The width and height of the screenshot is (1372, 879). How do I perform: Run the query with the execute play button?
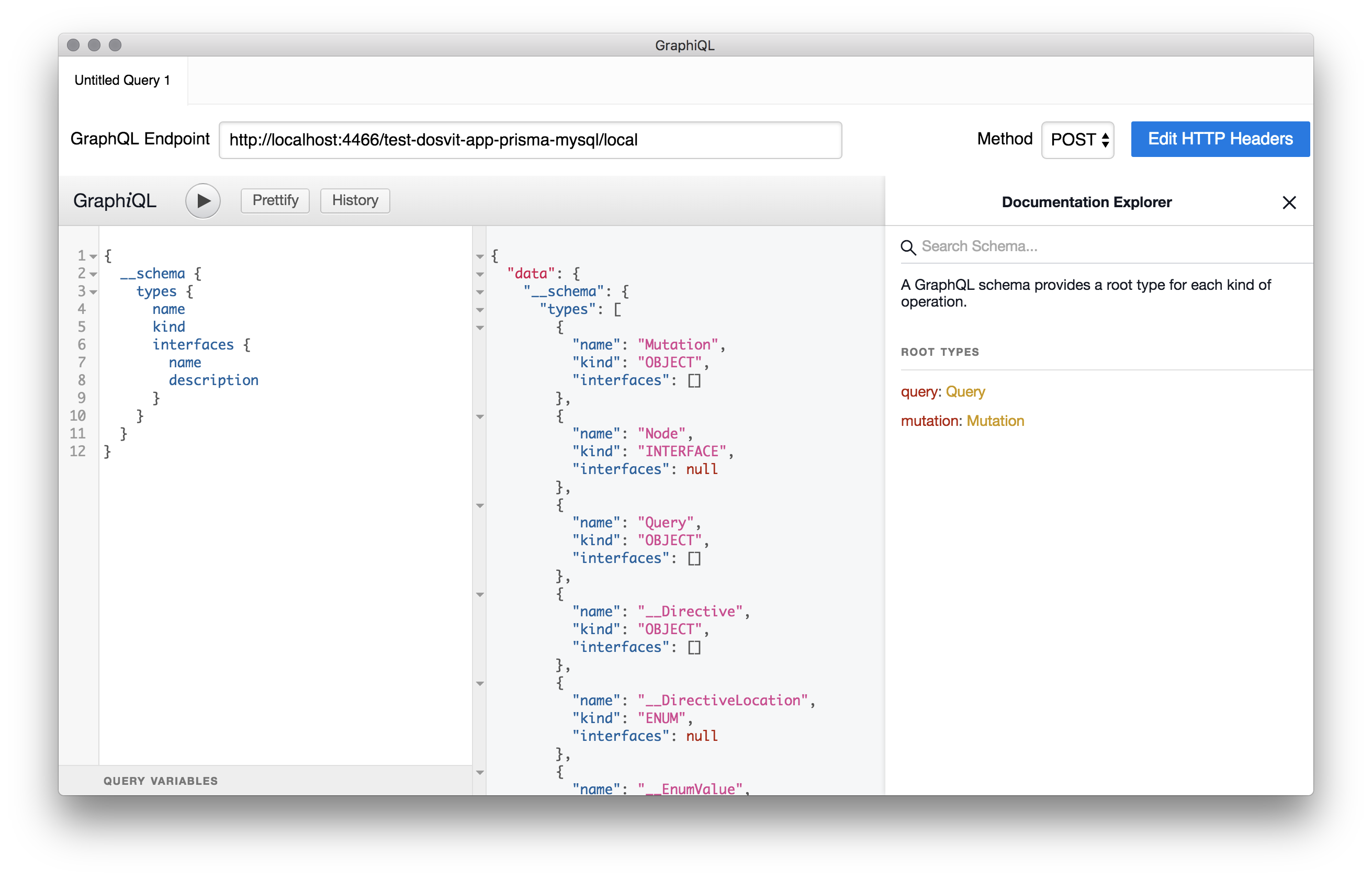click(x=203, y=200)
